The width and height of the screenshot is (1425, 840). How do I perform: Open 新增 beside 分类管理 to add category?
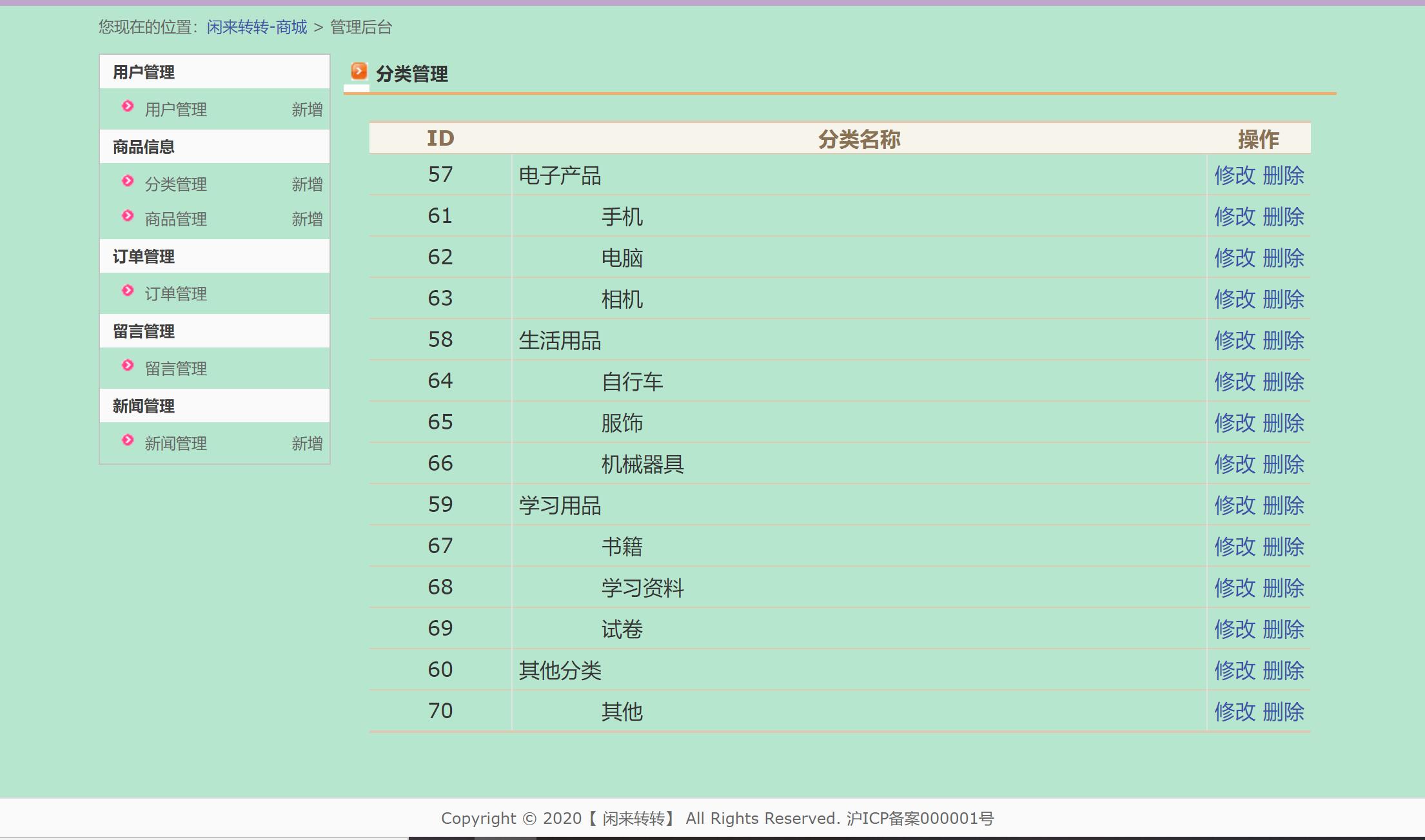306,184
